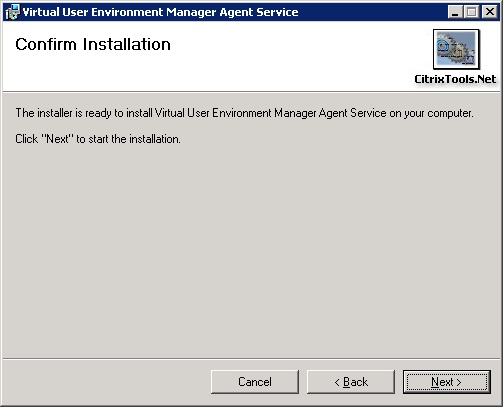
Task: Minimize the installer window
Action: coord(455,12)
